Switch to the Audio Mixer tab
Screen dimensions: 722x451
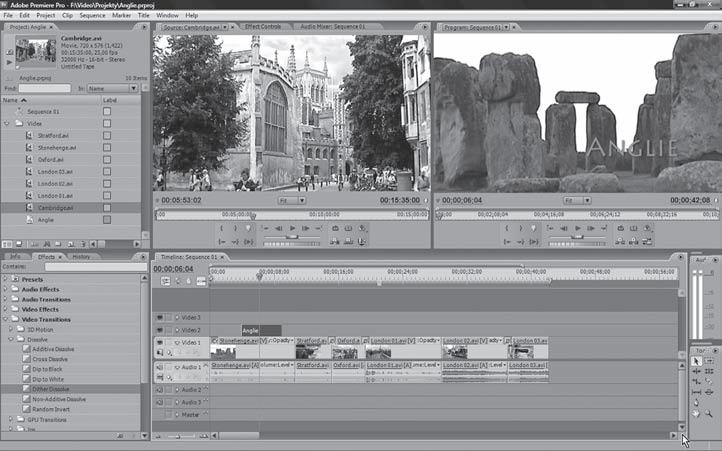(333, 27)
